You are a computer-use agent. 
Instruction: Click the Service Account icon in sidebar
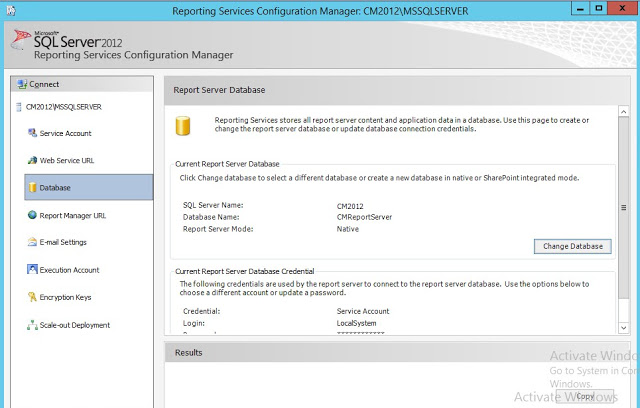(32, 133)
